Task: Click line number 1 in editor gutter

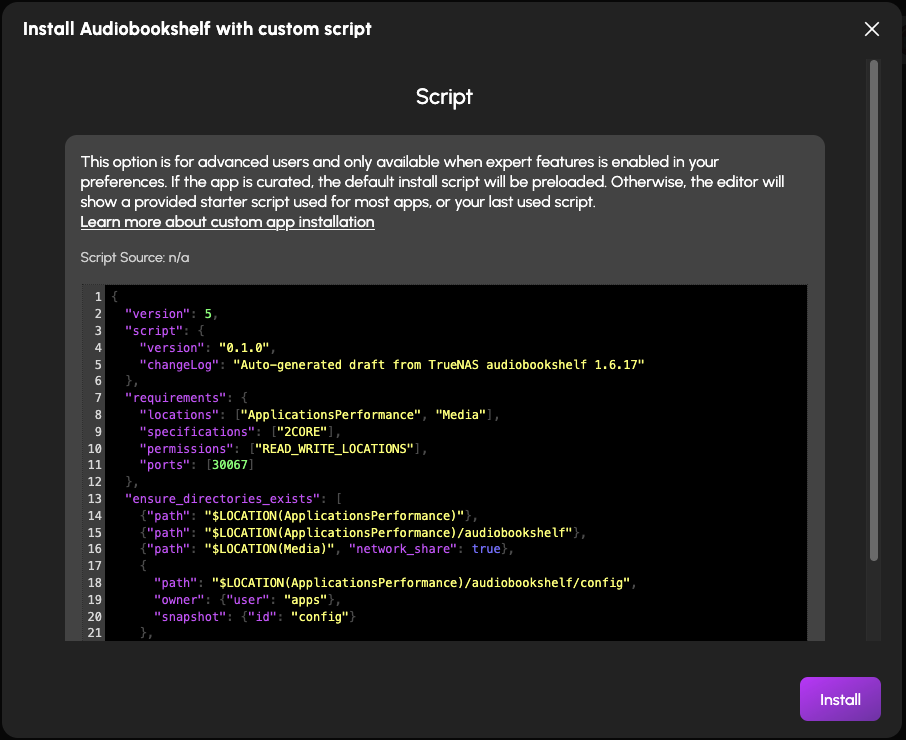Action: tap(98, 297)
